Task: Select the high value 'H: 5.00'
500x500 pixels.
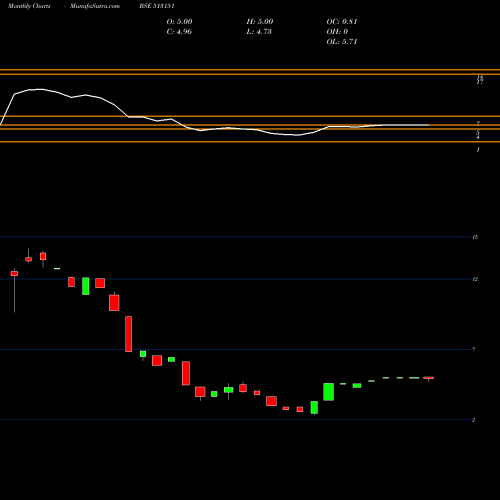Action: [260, 22]
